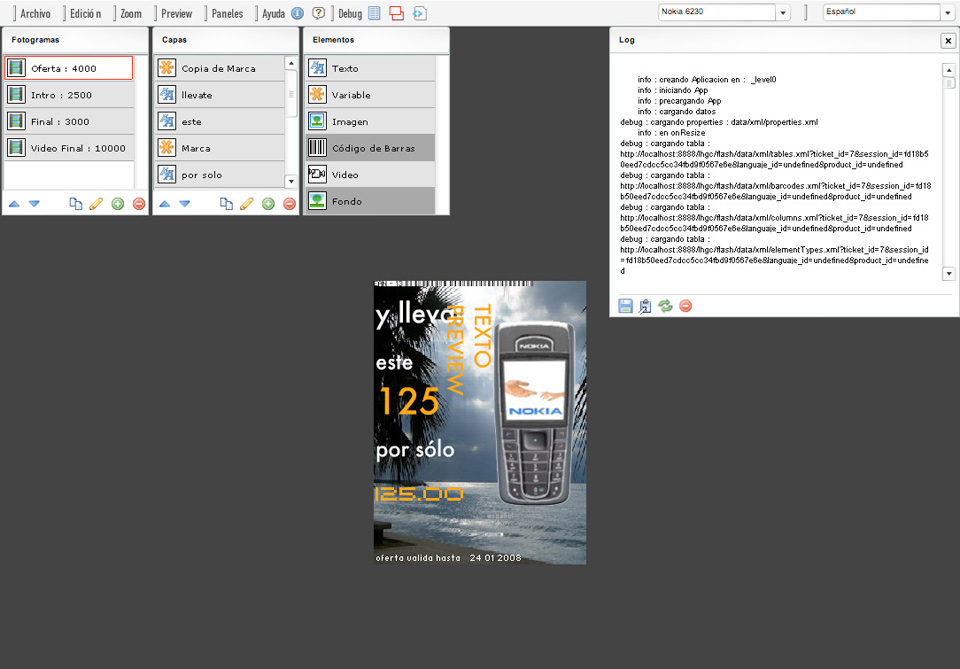Choose the Fondo element
Image resolution: width=960 pixels, height=669 pixels.
pyautogui.click(x=370, y=201)
